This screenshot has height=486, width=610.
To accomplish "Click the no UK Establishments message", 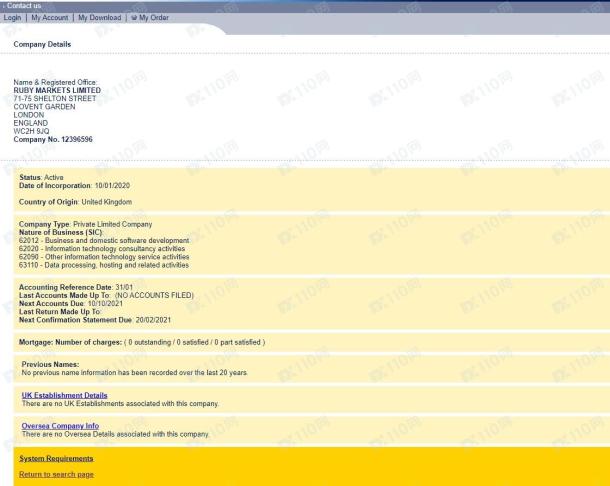I will [121, 404].
